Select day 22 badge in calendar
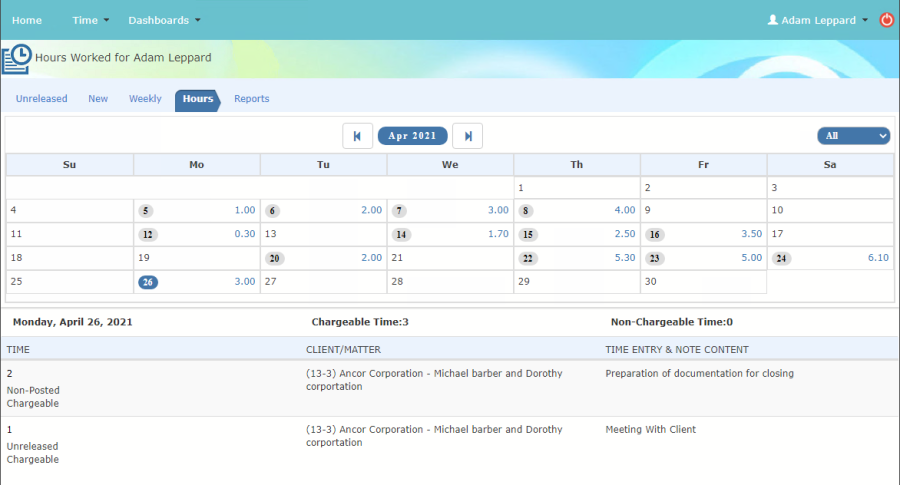 528,258
